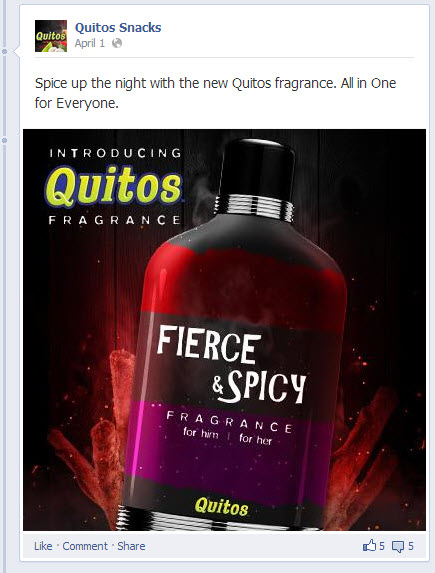The width and height of the screenshot is (435, 573).
Task: Click the number beside the thumbs-up icon
Action: coord(382,546)
